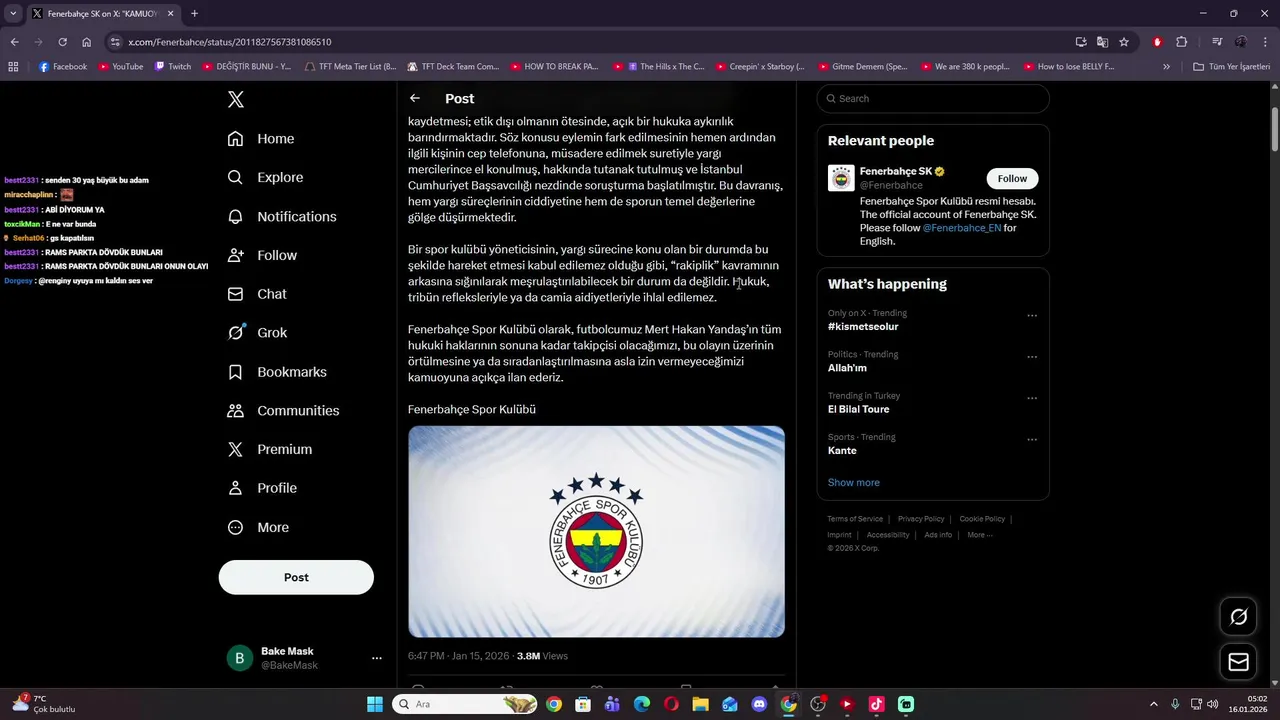Open Bookmarks in the X sidebar

click(277, 372)
